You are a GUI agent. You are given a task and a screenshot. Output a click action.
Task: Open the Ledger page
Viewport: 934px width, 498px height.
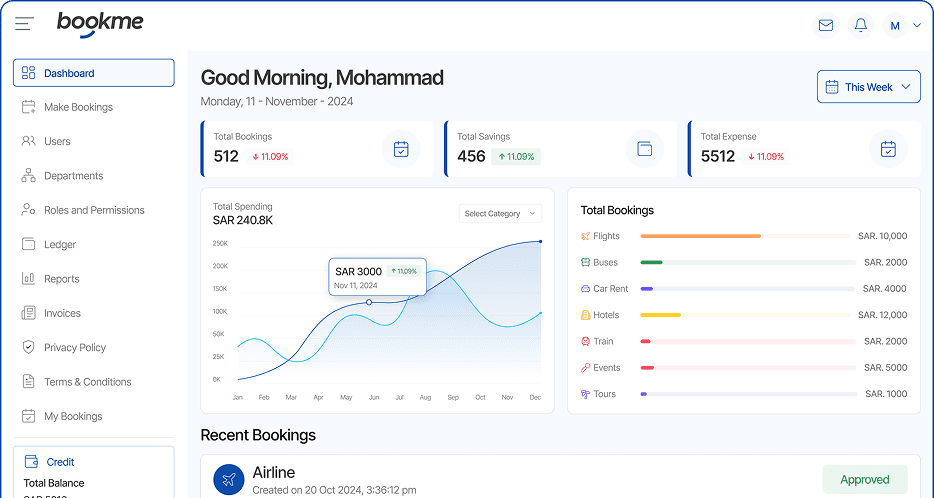60,244
